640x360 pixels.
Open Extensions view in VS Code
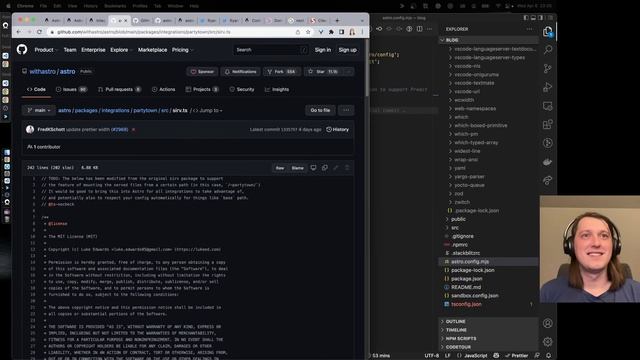[x=548, y=124]
